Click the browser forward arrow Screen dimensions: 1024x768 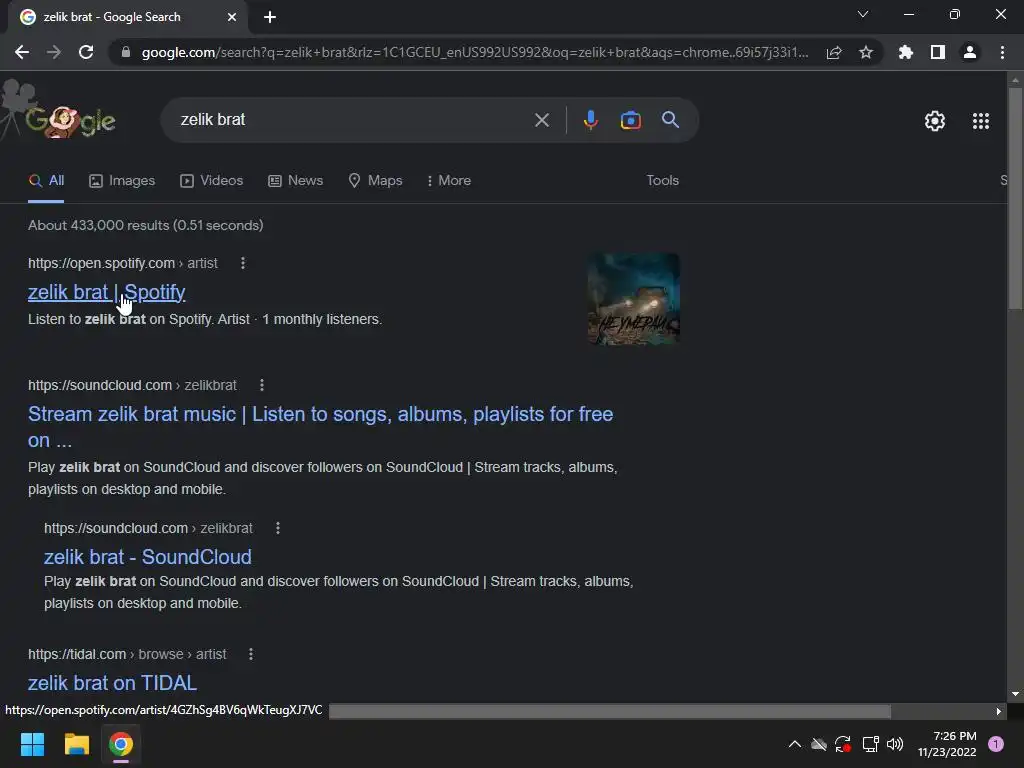click(x=54, y=52)
